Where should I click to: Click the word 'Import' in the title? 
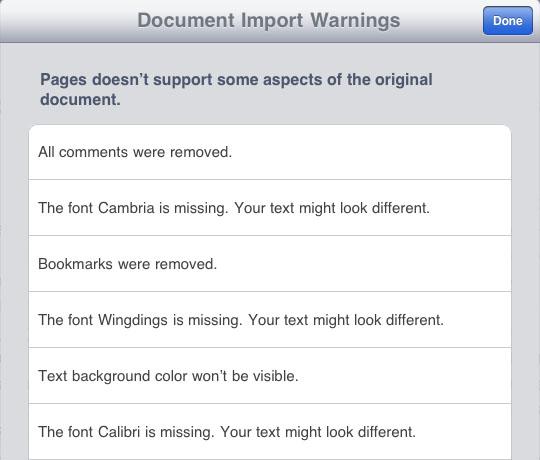click(x=272, y=21)
